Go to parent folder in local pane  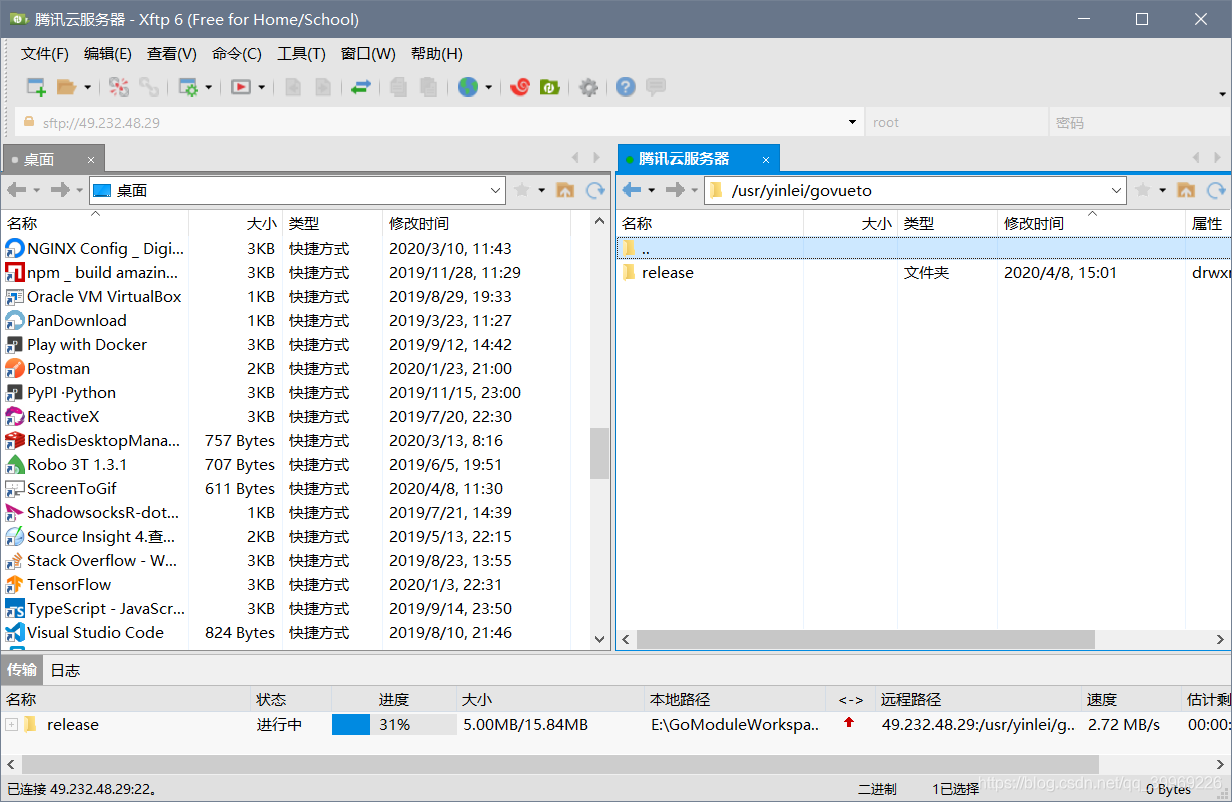(x=565, y=190)
